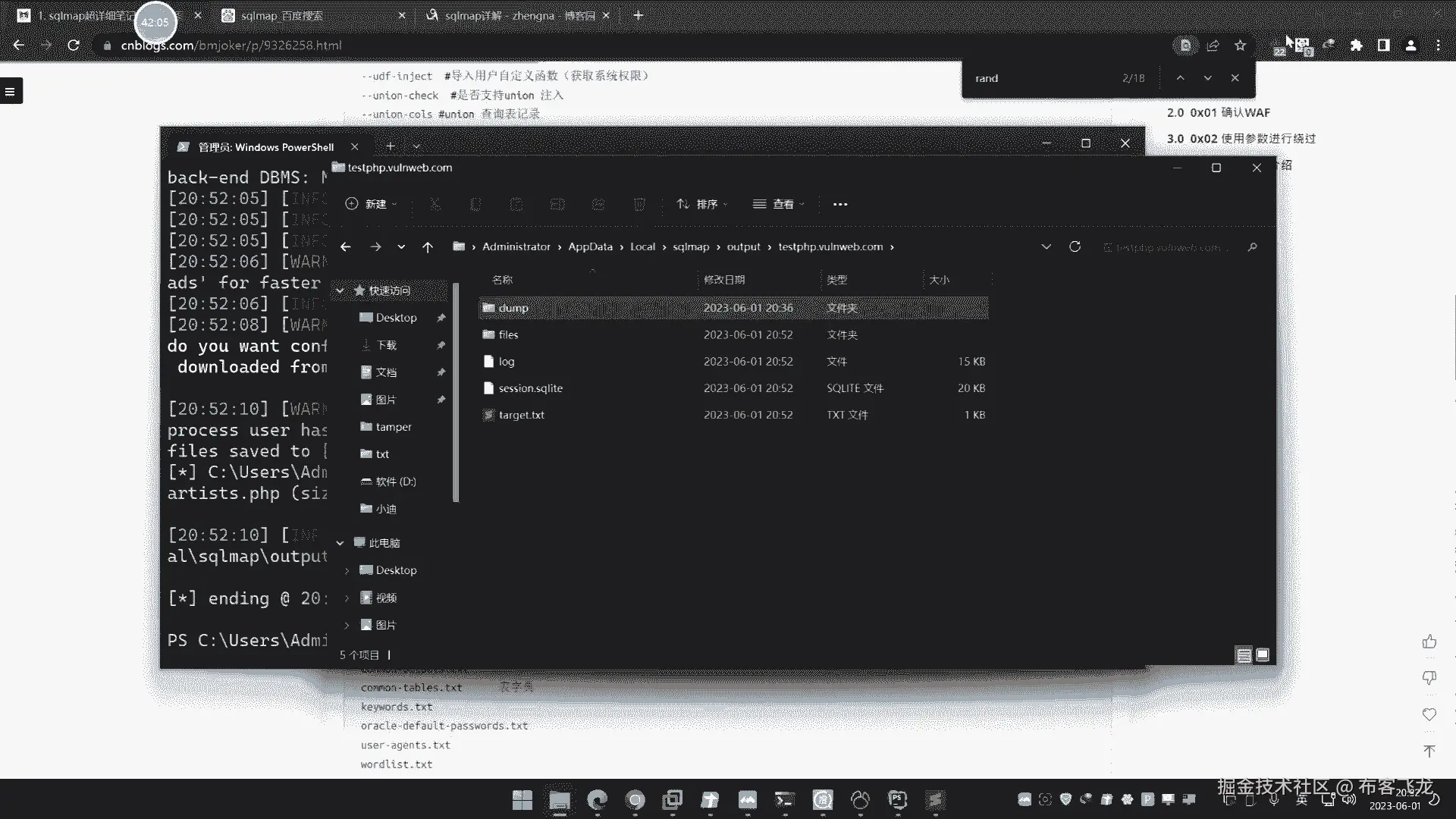Click Explorer's up-one-level arrow
The image size is (1456, 819).
428,246
